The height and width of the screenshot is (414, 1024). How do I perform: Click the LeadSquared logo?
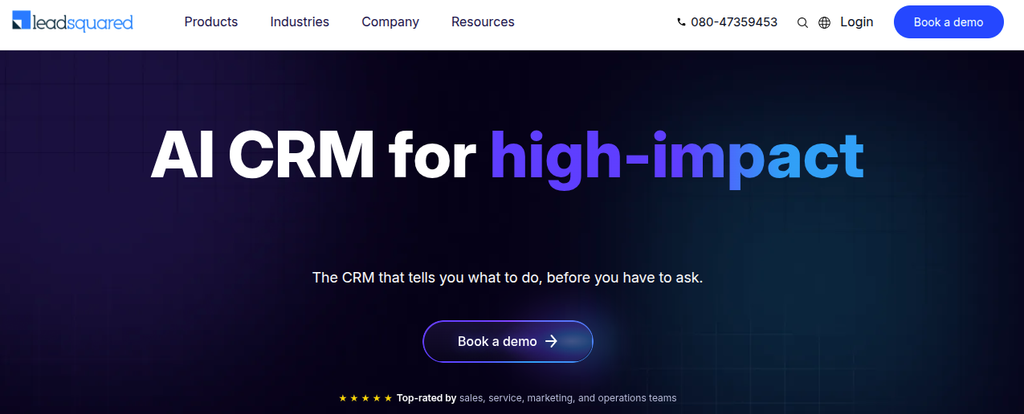pos(72,22)
